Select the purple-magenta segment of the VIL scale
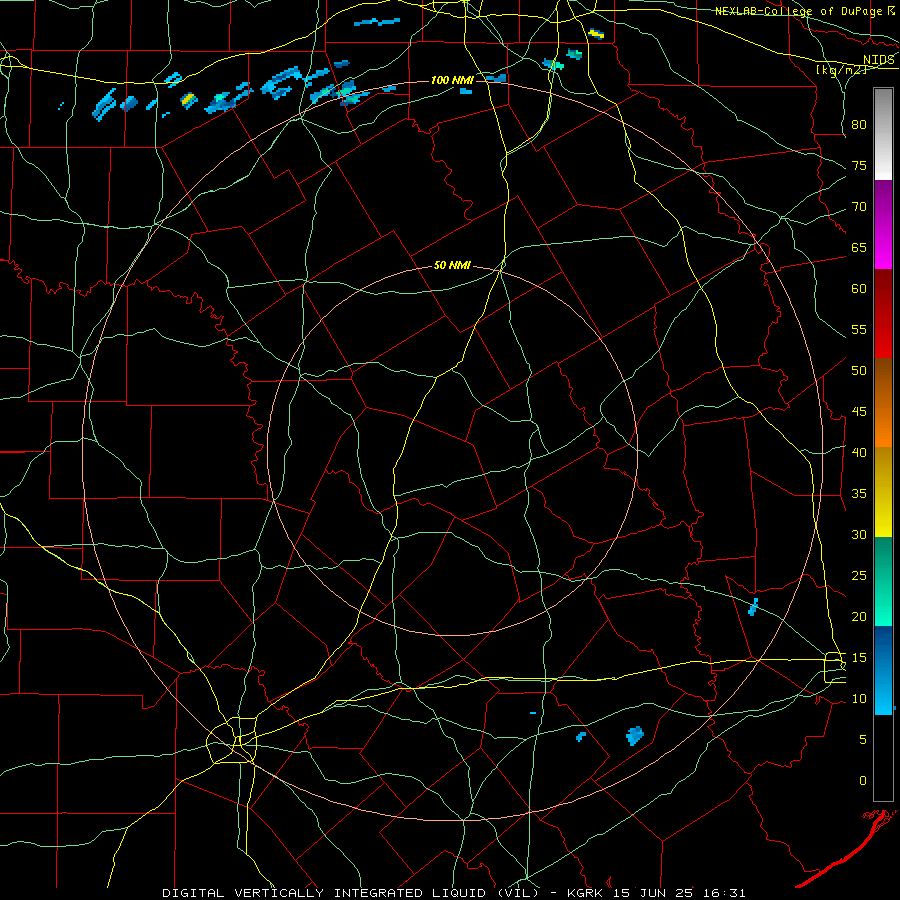This screenshot has height=900, width=900. coord(883,224)
